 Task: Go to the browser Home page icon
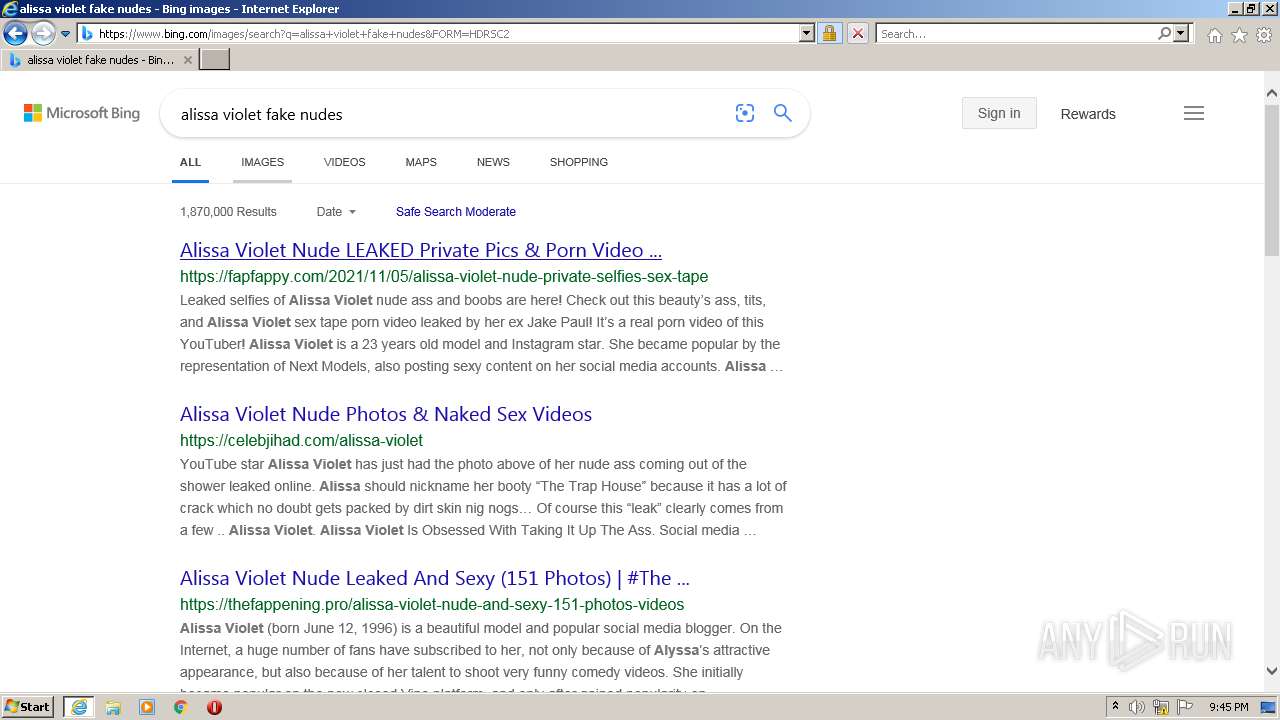(x=1214, y=35)
